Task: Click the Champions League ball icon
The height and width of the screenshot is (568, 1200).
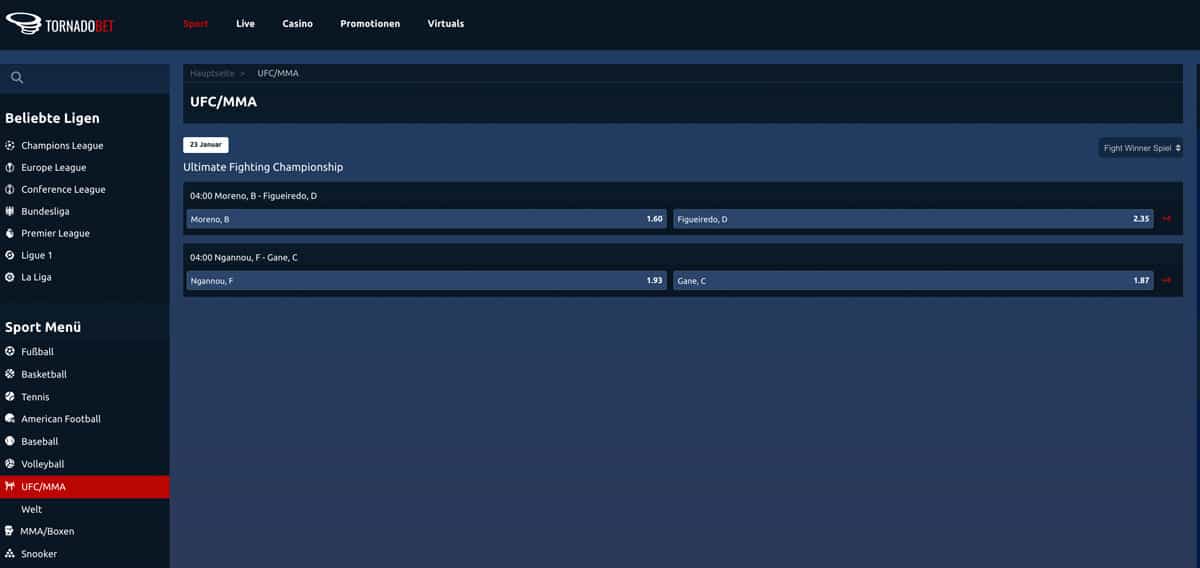Action: [10, 145]
